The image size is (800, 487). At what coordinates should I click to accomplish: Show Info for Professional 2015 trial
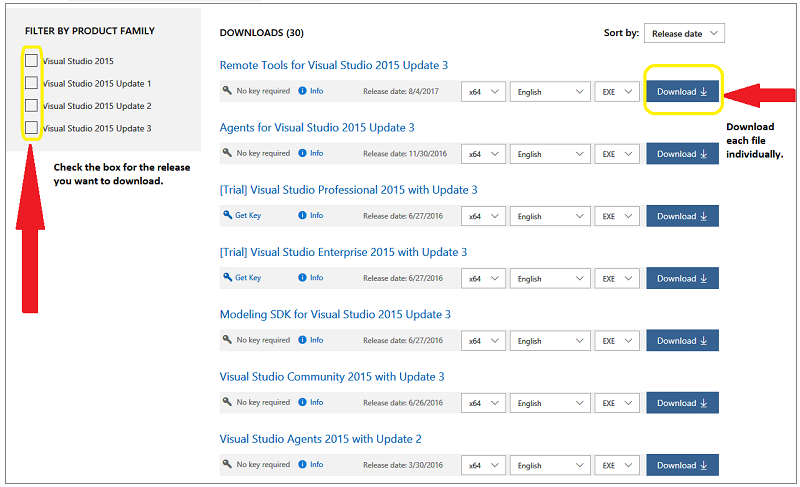point(311,215)
